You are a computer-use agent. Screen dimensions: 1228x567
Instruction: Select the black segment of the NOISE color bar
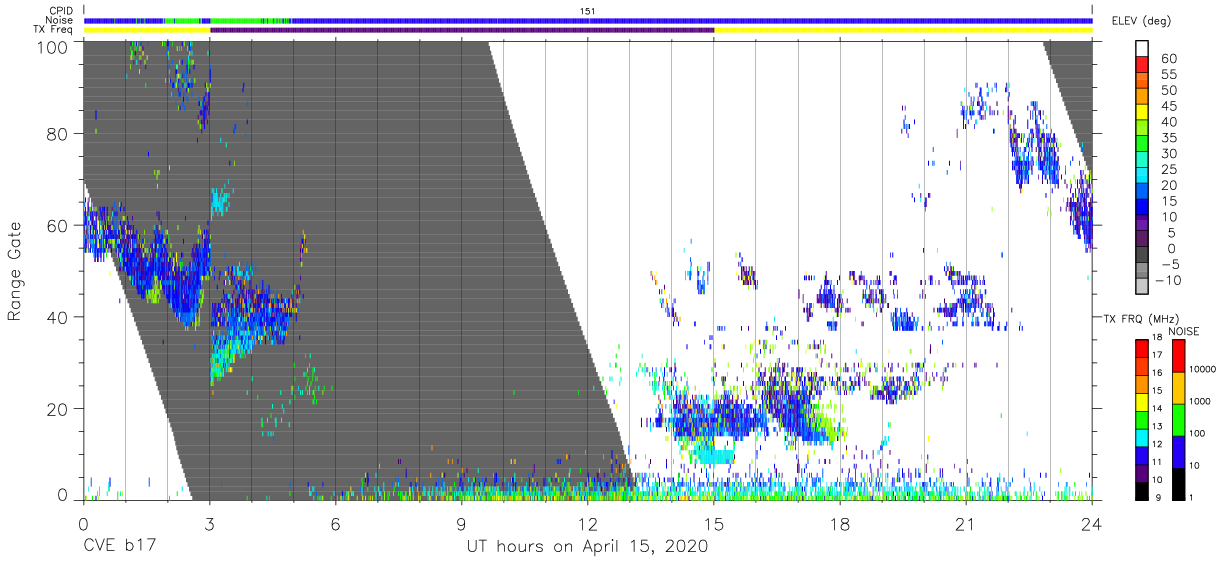pyautogui.click(x=1177, y=482)
